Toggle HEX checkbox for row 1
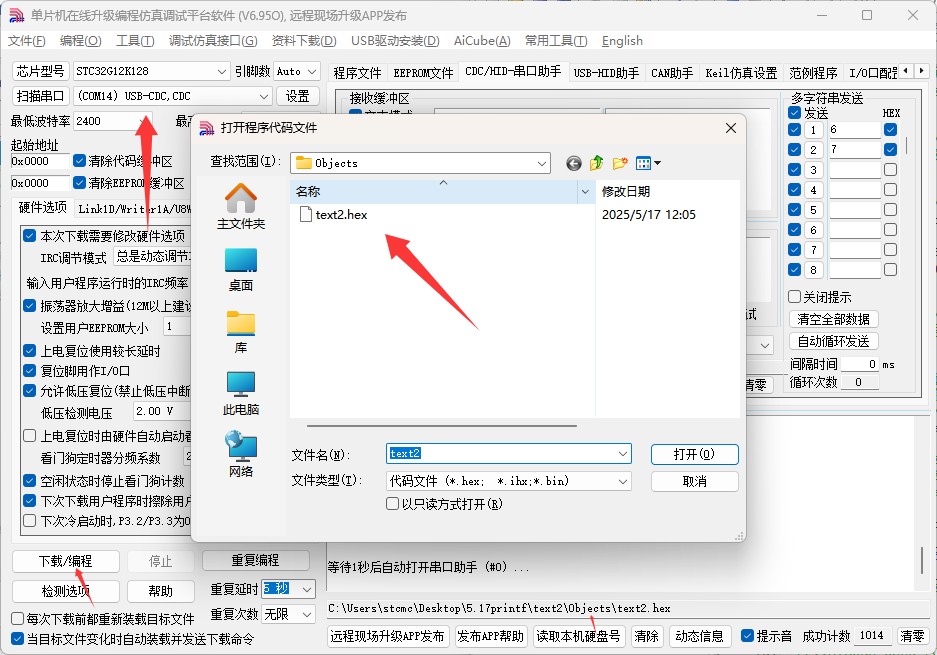Viewport: 937px width, 655px height. click(890, 130)
